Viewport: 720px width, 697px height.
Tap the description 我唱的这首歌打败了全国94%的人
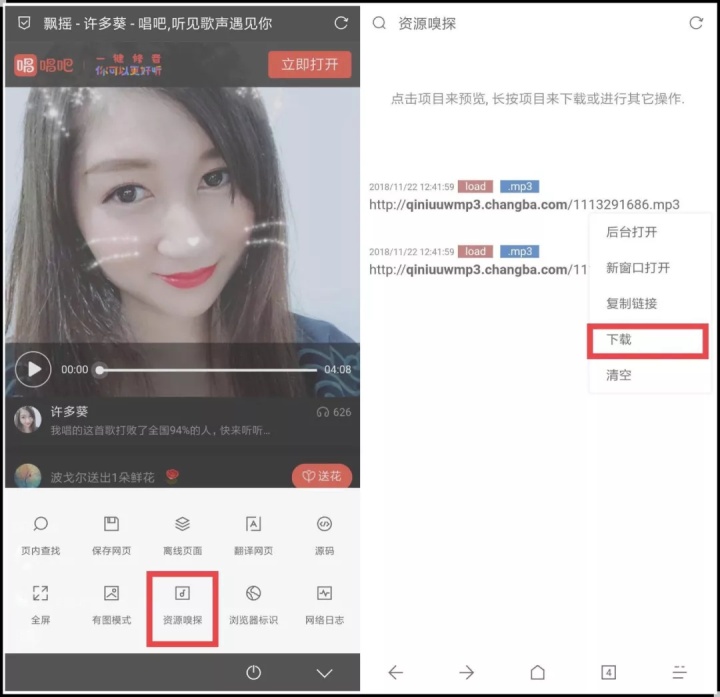160,430
